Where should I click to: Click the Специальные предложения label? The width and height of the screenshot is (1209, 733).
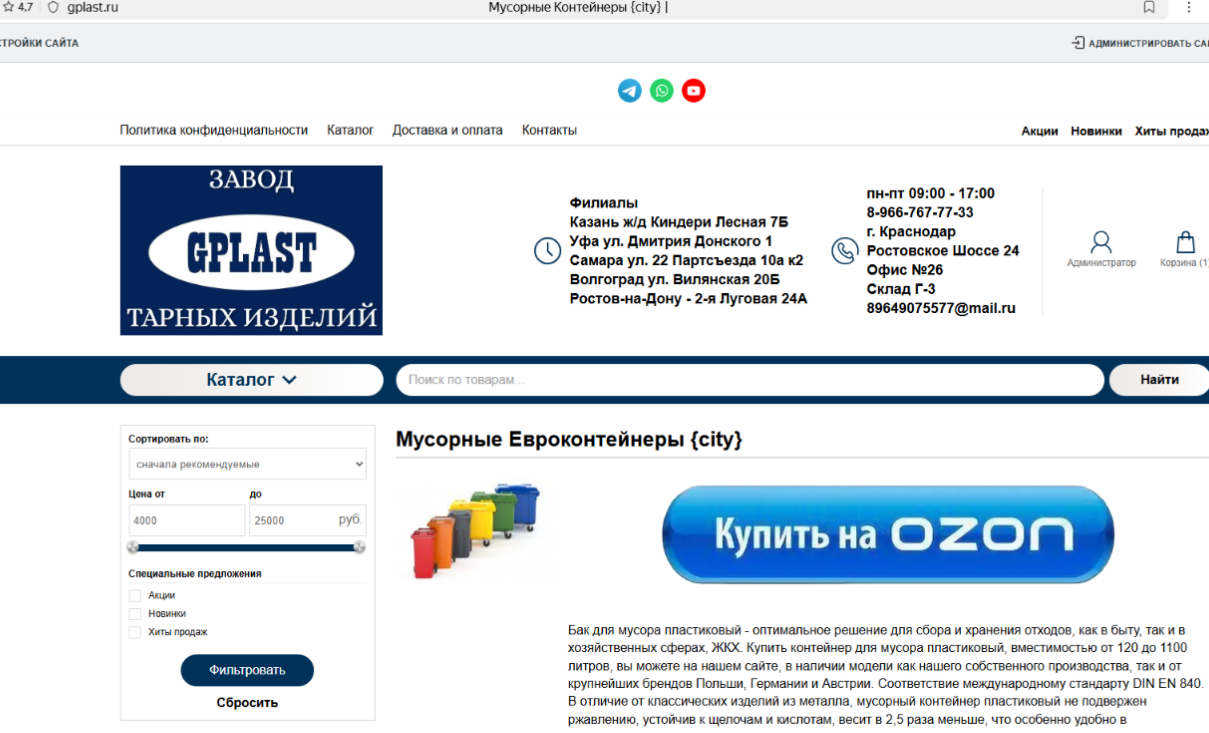coord(195,573)
